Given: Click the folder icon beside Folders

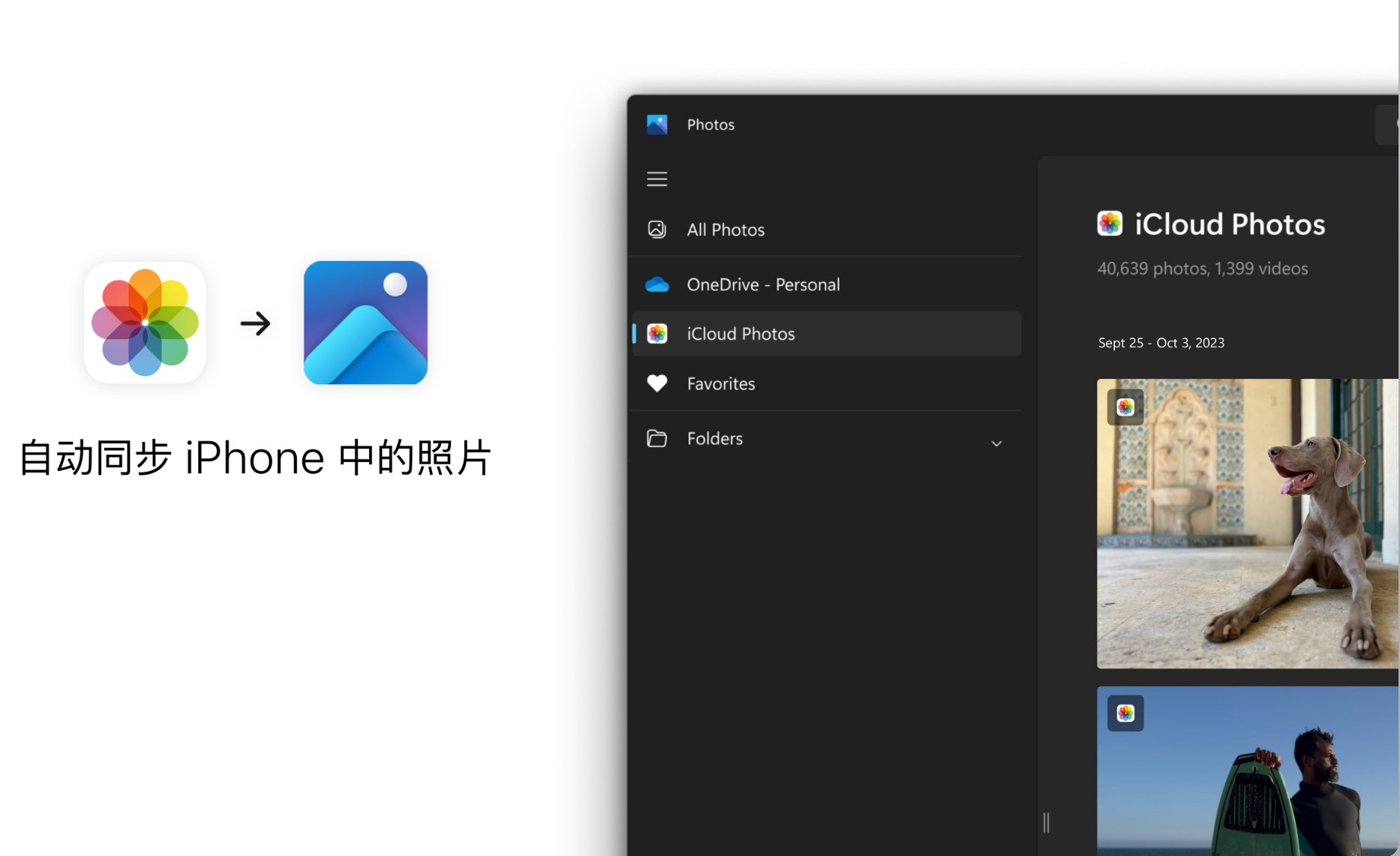Looking at the screenshot, I should [656, 438].
